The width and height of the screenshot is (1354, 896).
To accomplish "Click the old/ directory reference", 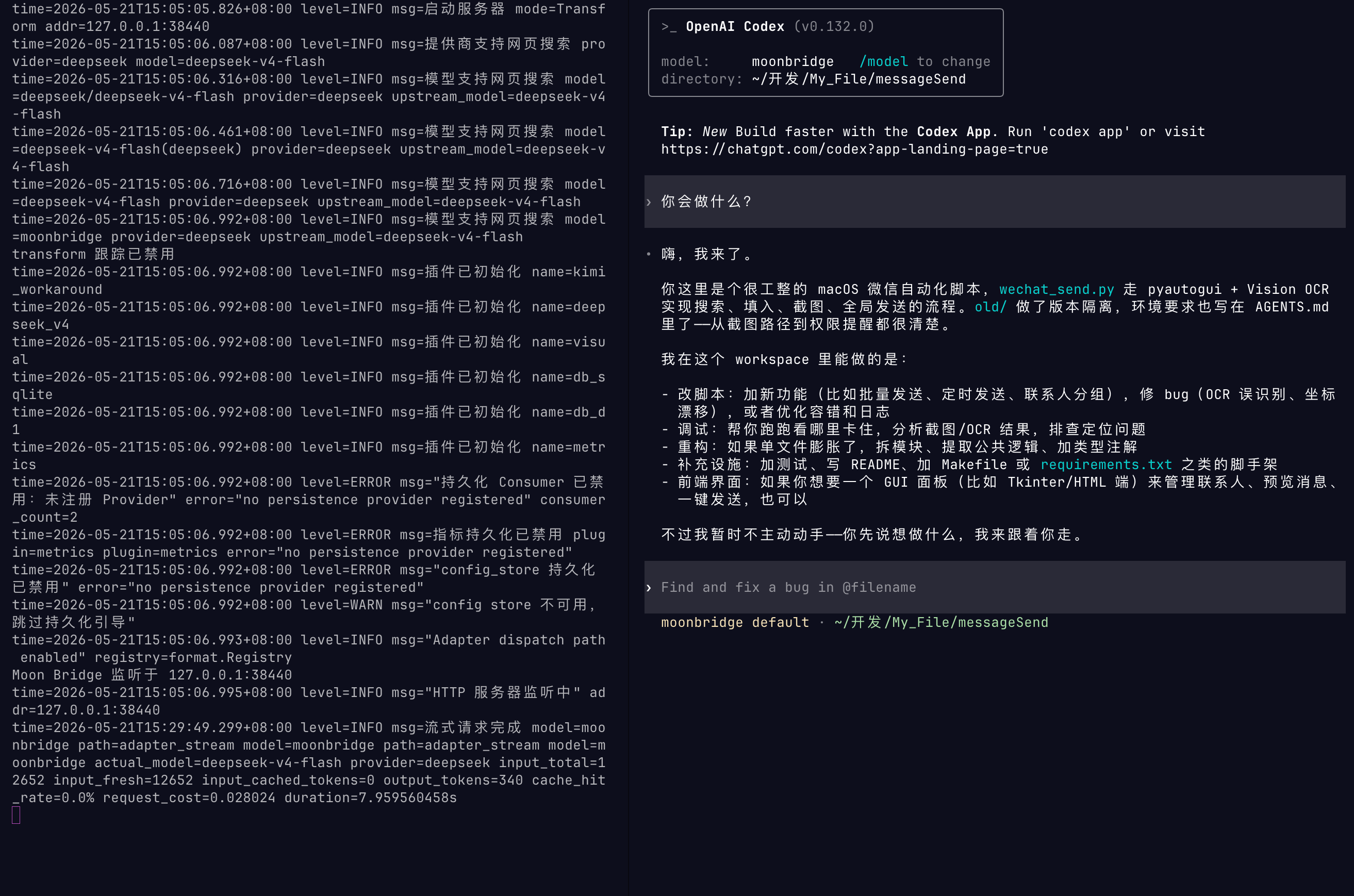I will [x=990, y=307].
